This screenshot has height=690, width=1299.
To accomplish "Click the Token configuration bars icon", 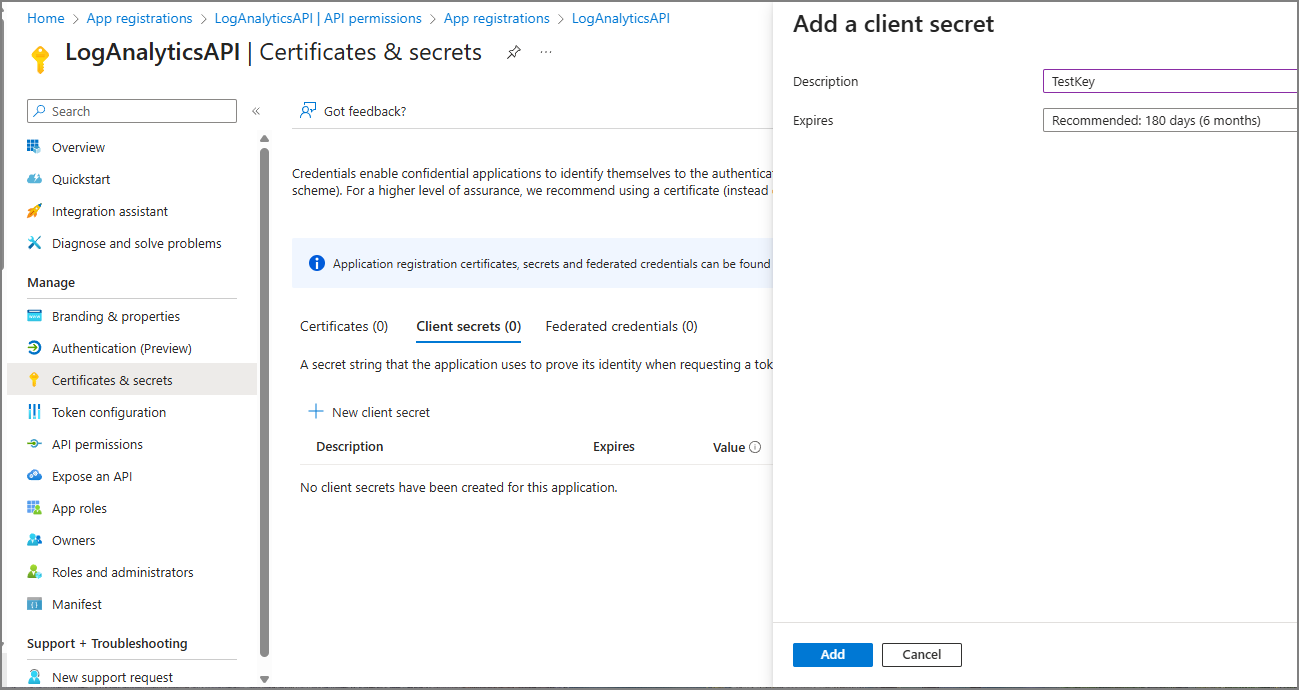I will click(34, 412).
